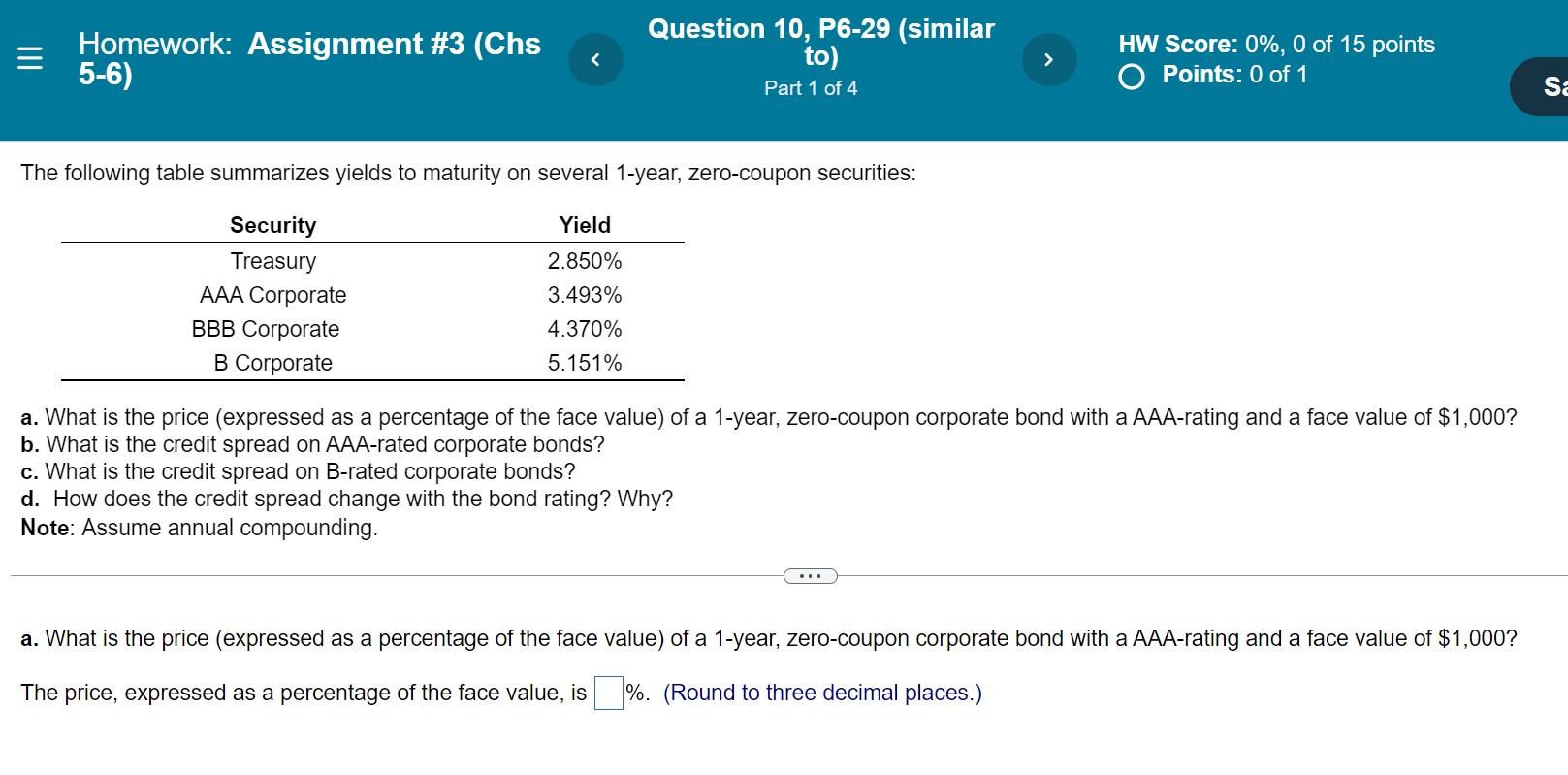
Task: Click the HW Score 0% progress text
Action: [1276, 44]
